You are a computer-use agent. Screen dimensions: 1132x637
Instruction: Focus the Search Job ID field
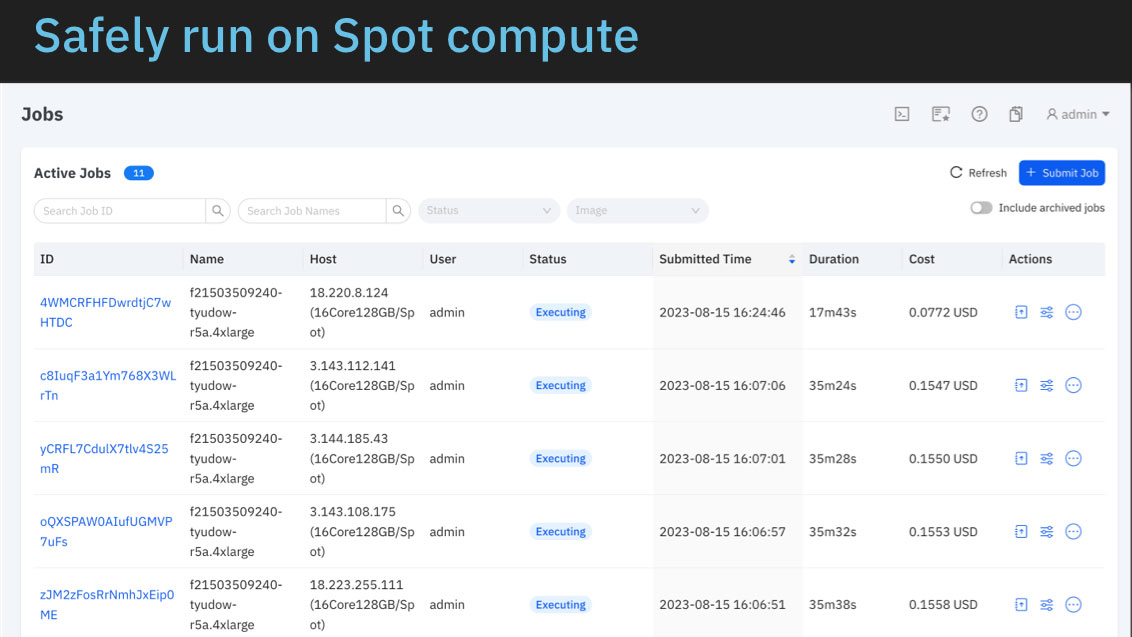tap(119, 211)
